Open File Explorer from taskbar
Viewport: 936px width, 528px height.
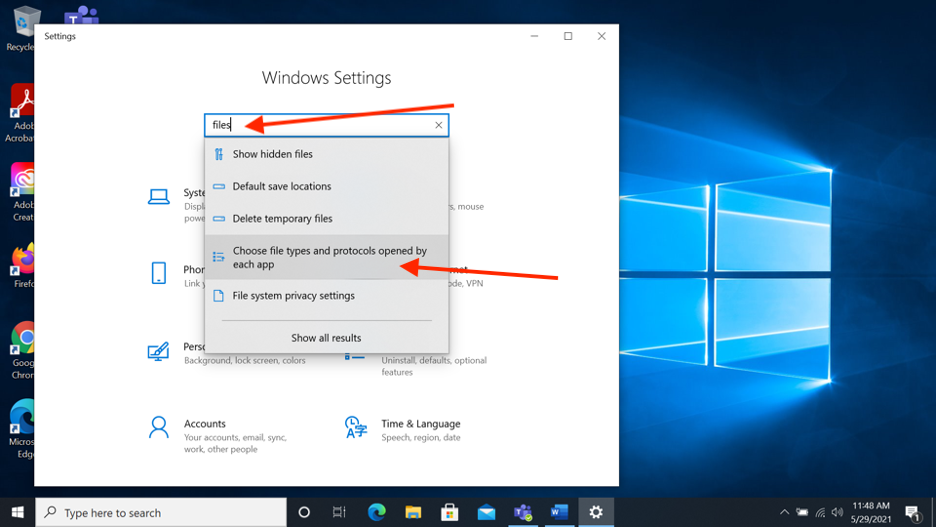point(413,512)
